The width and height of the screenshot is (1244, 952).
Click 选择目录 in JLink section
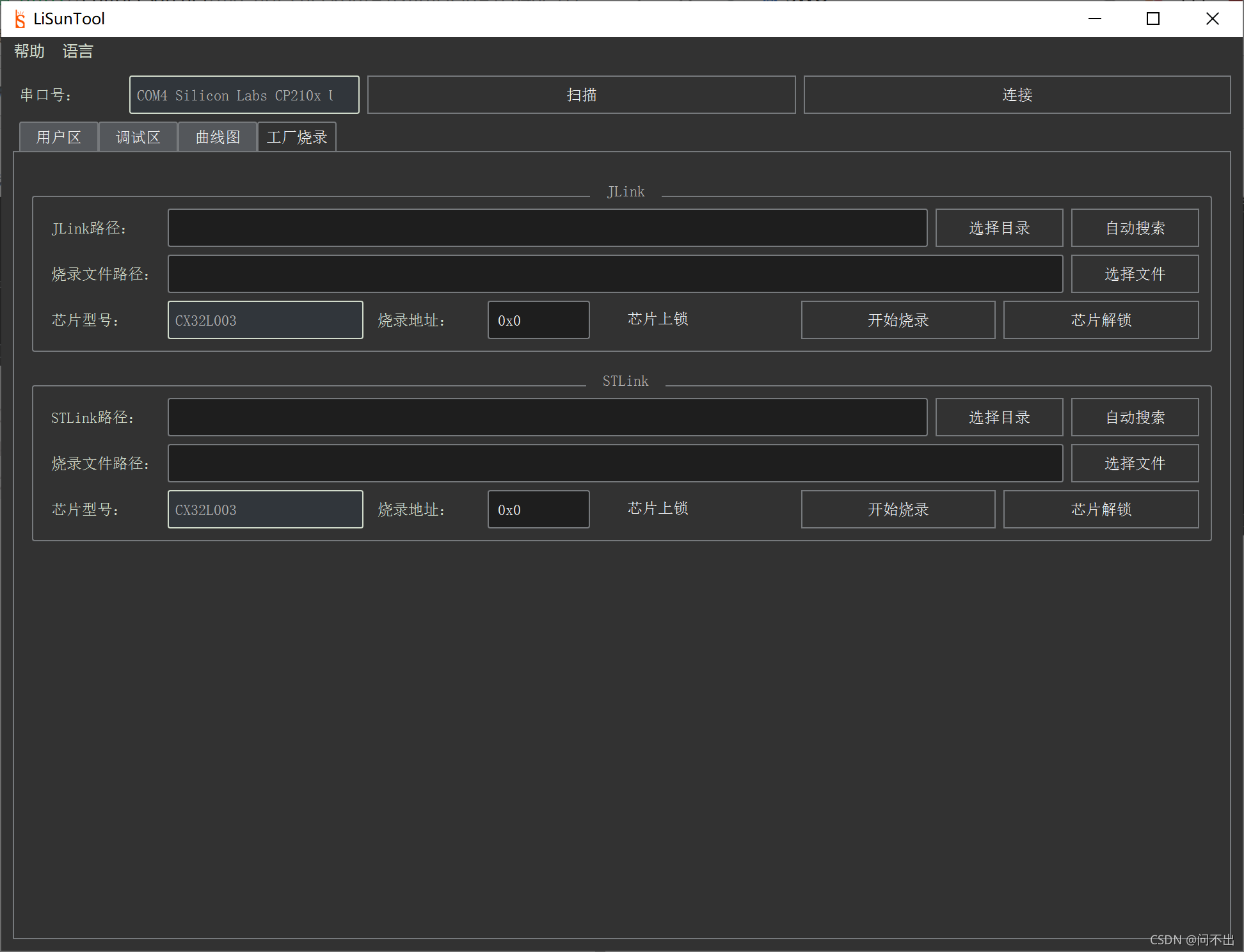click(999, 228)
